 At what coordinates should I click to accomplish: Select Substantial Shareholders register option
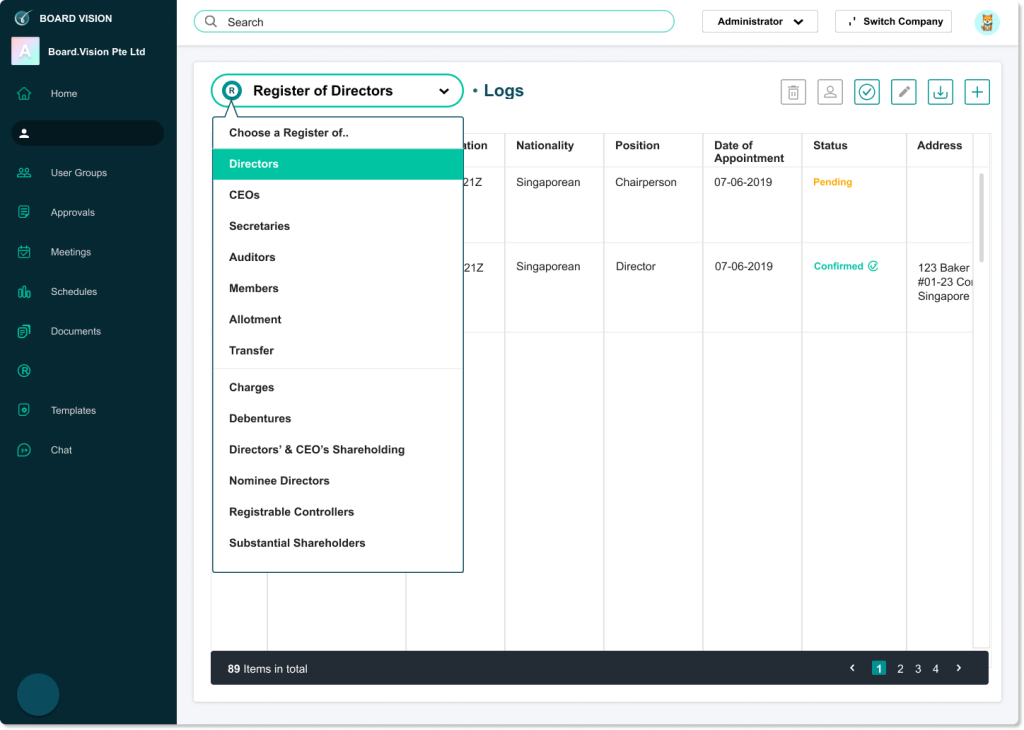[297, 543]
